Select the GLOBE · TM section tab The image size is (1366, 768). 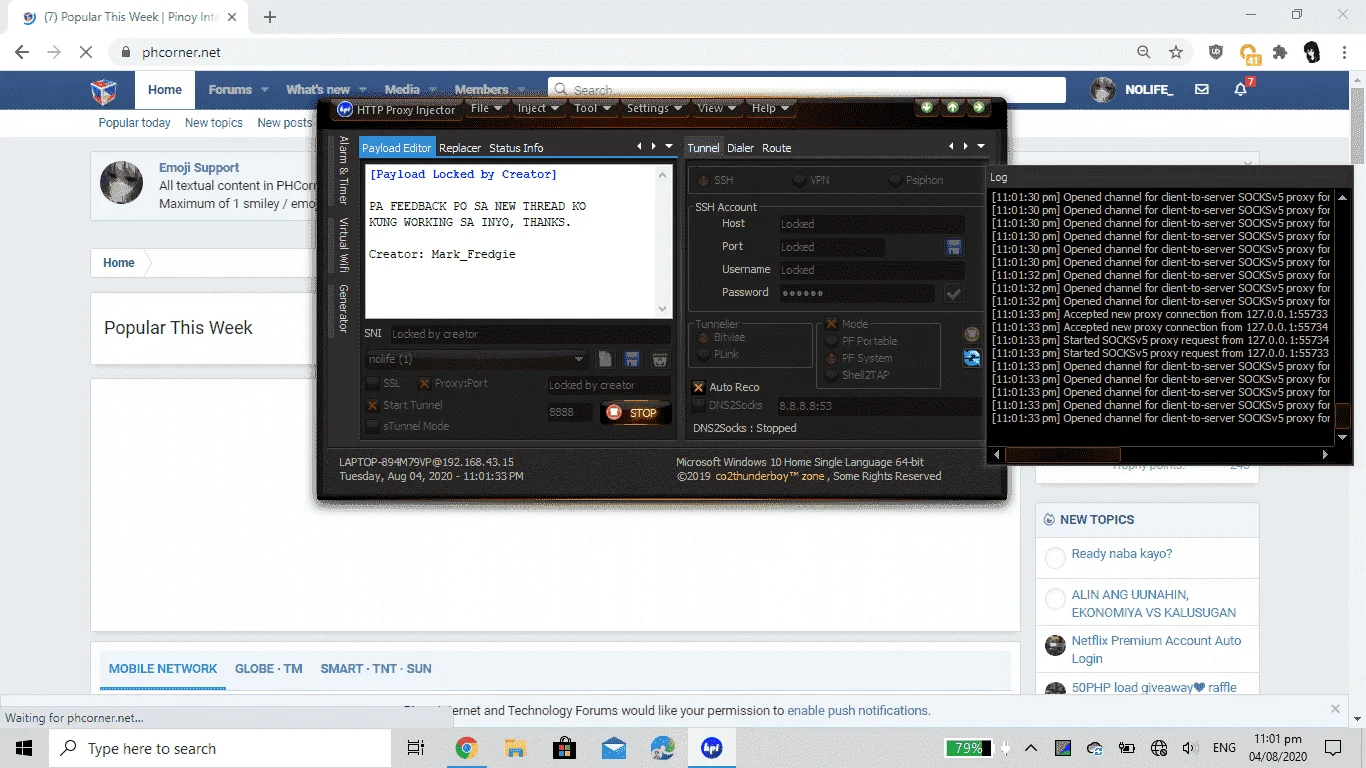coord(268,669)
